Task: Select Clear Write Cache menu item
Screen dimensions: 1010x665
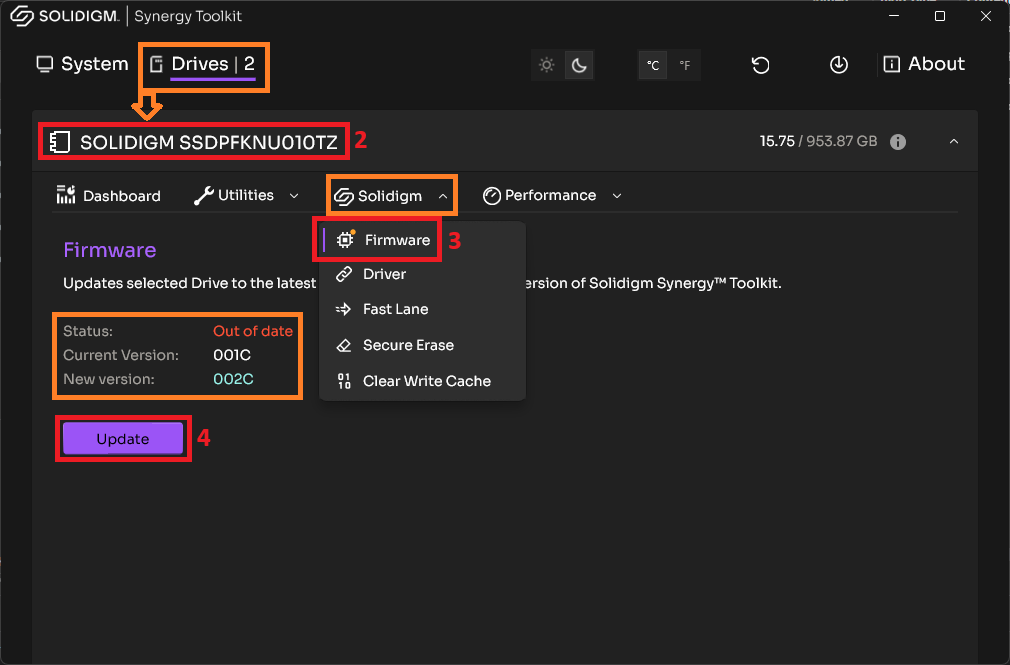Action: [423, 381]
